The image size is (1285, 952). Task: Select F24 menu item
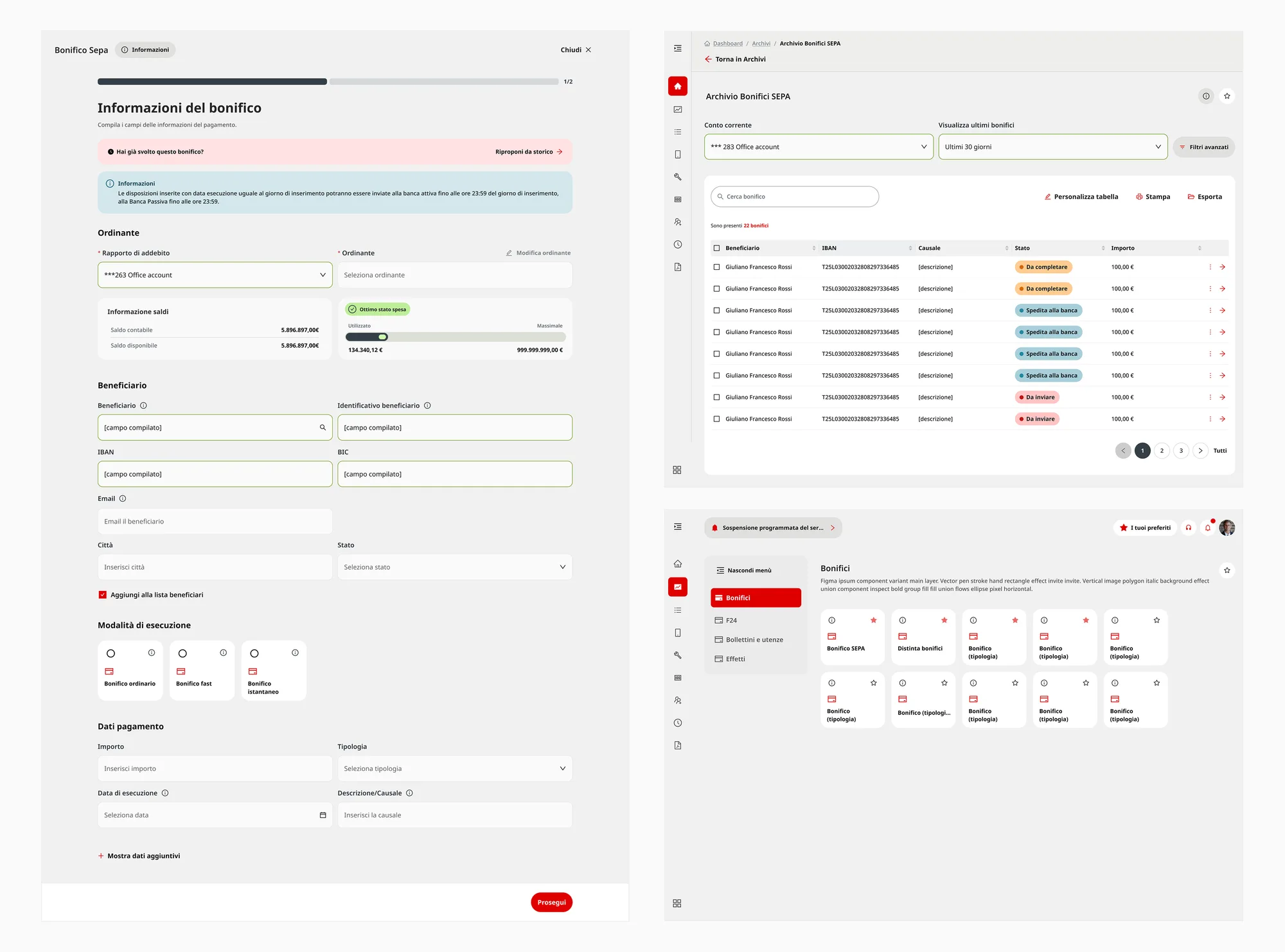(x=726, y=621)
